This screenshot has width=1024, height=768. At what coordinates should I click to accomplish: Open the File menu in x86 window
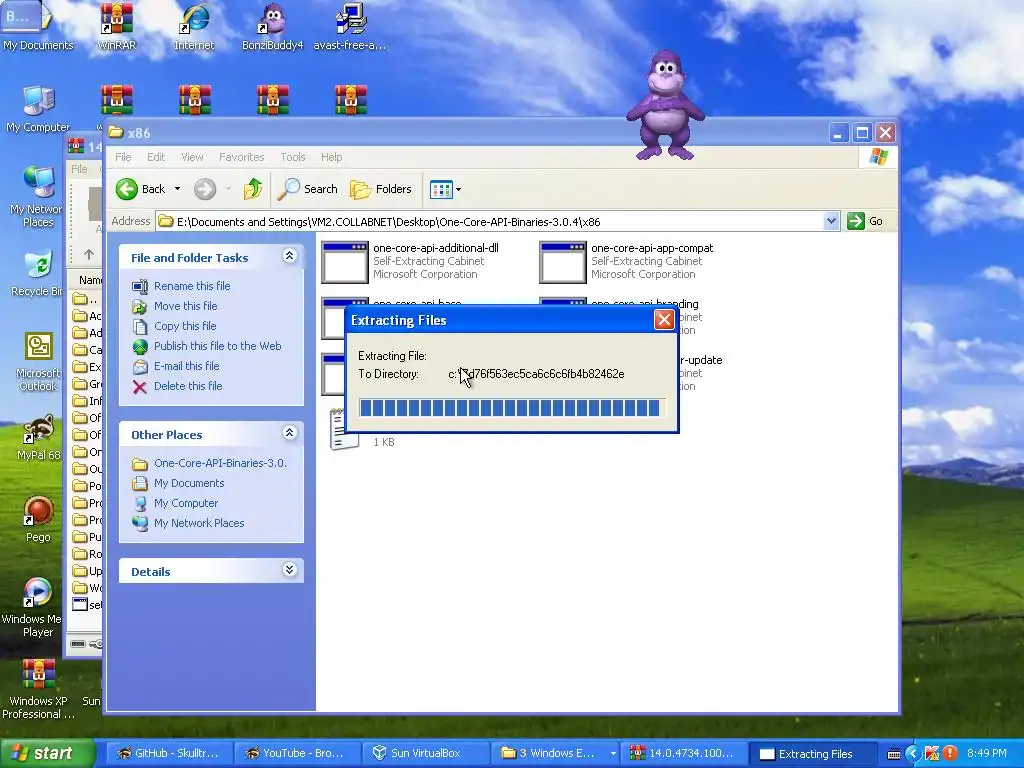pos(123,157)
